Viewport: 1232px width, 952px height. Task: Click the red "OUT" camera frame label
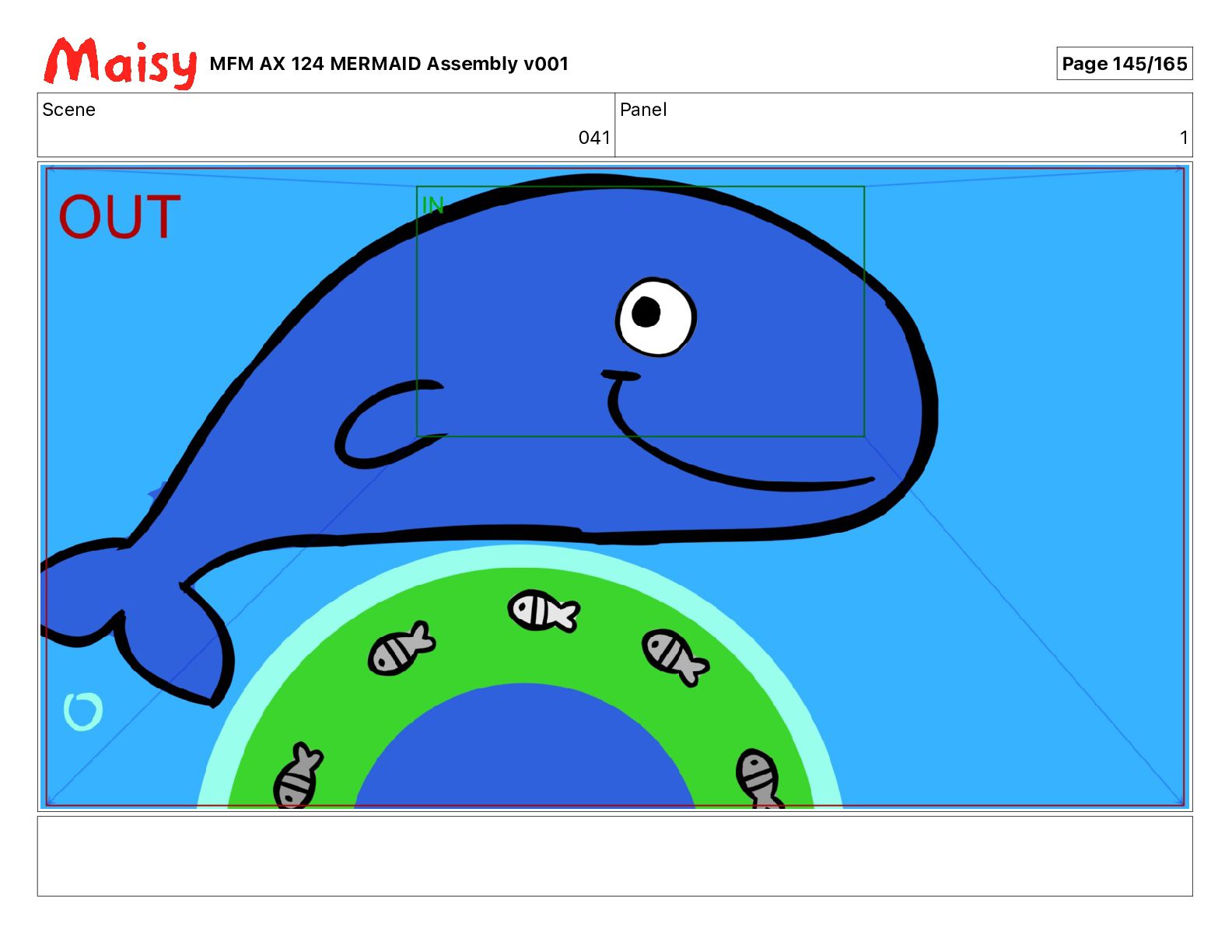120,217
